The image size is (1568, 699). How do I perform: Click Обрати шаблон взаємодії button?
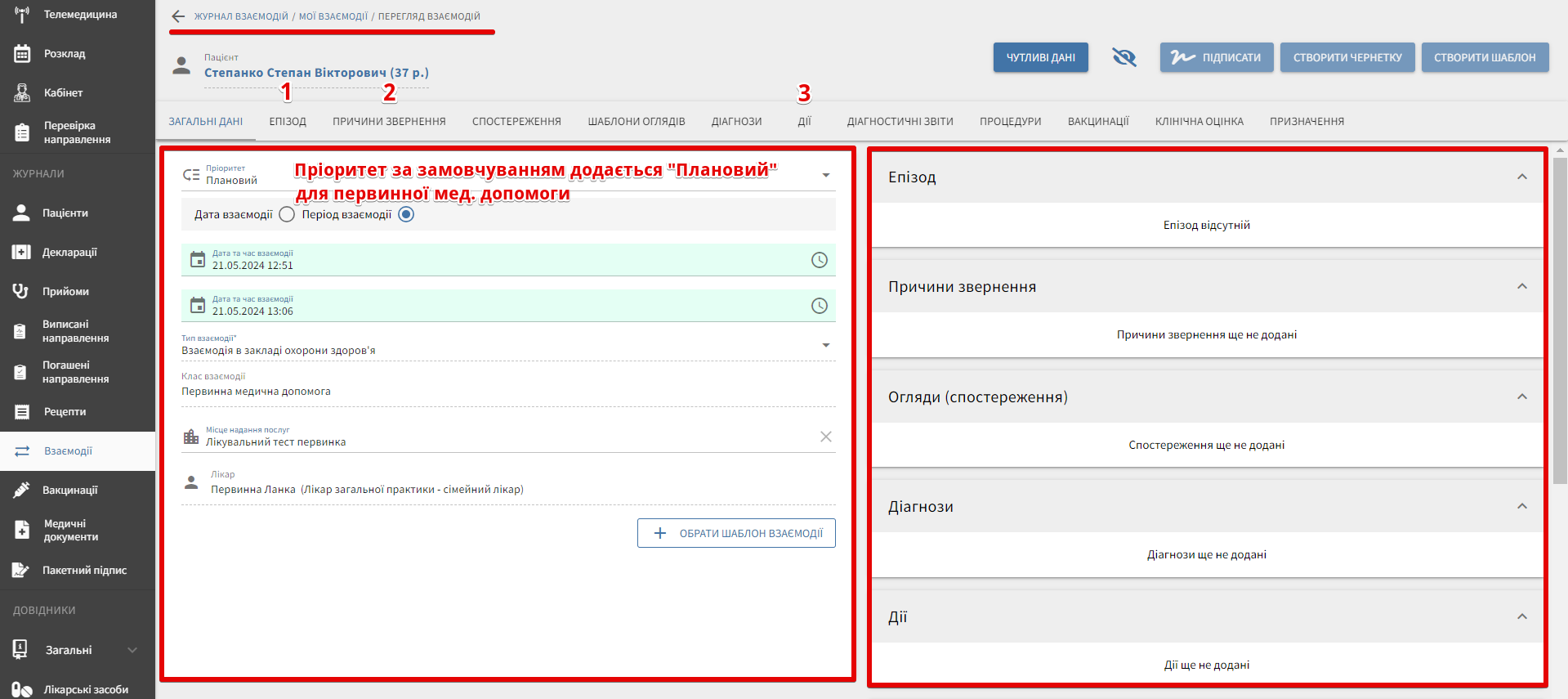coord(736,533)
